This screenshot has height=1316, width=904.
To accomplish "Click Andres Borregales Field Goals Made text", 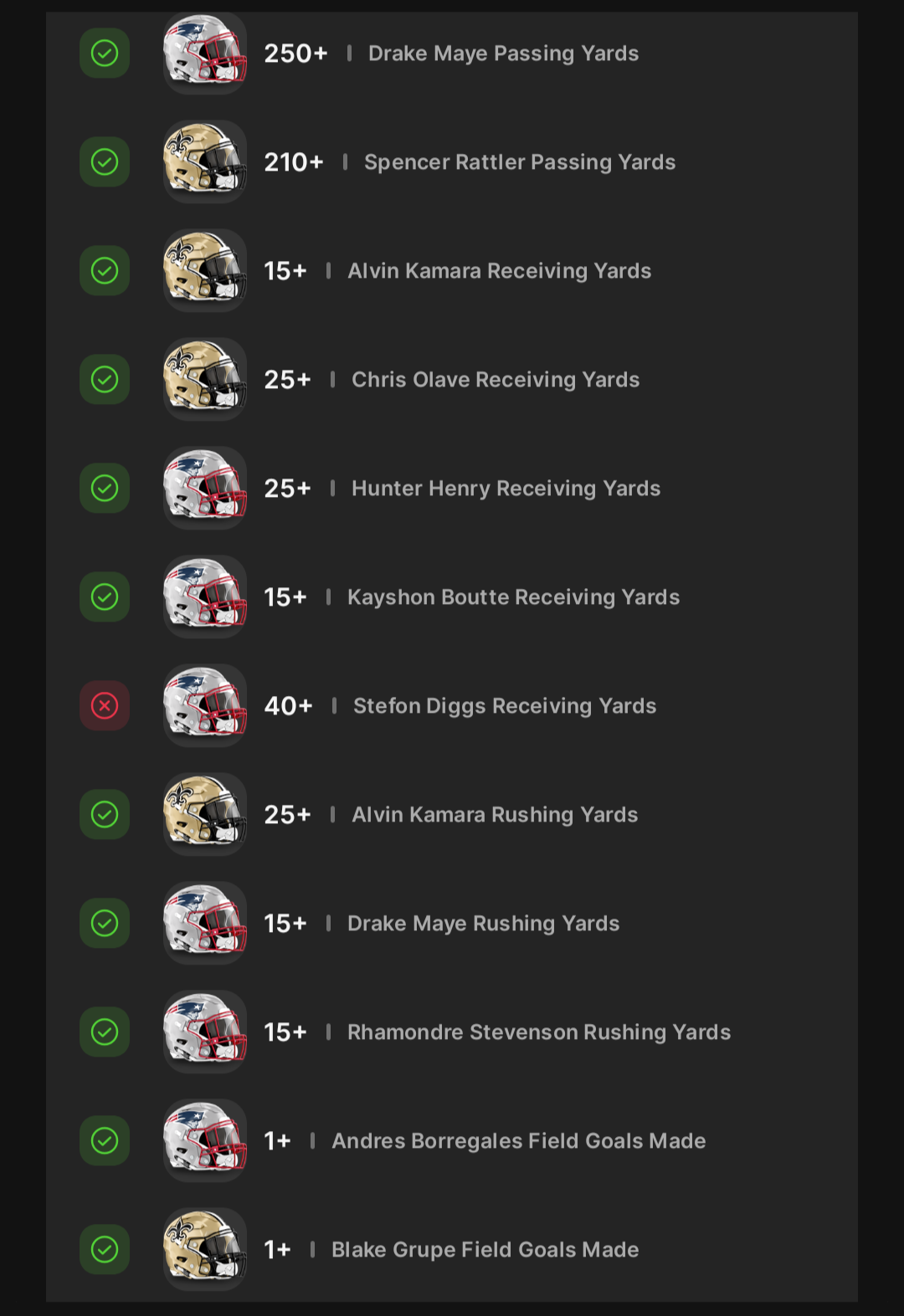I will (x=518, y=1141).
